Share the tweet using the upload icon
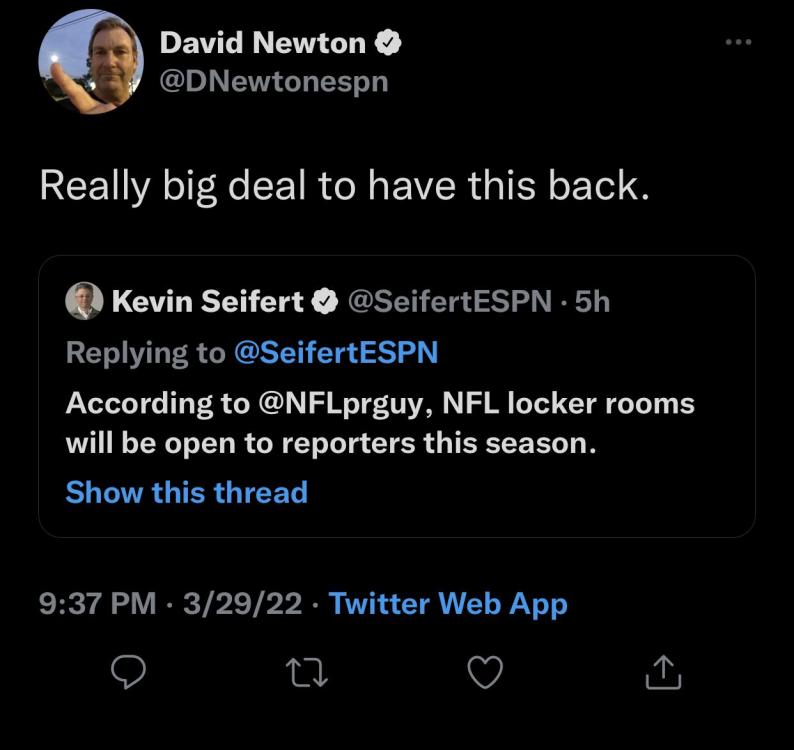This screenshot has height=750, width=794. 663,675
